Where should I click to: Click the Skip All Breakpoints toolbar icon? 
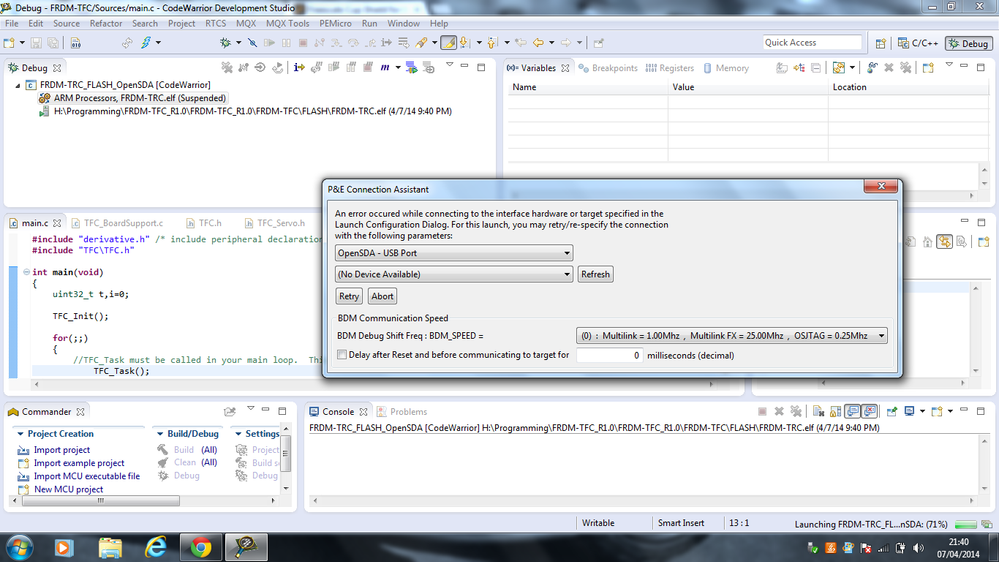click(x=252, y=43)
